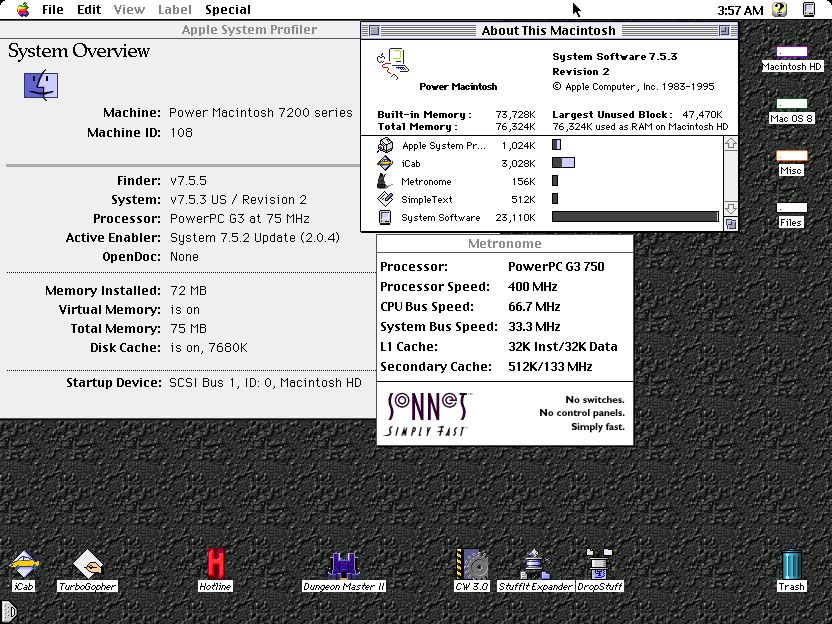Open the iCab desktop icon
832x624 pixels.
click(x=24, y=565)
